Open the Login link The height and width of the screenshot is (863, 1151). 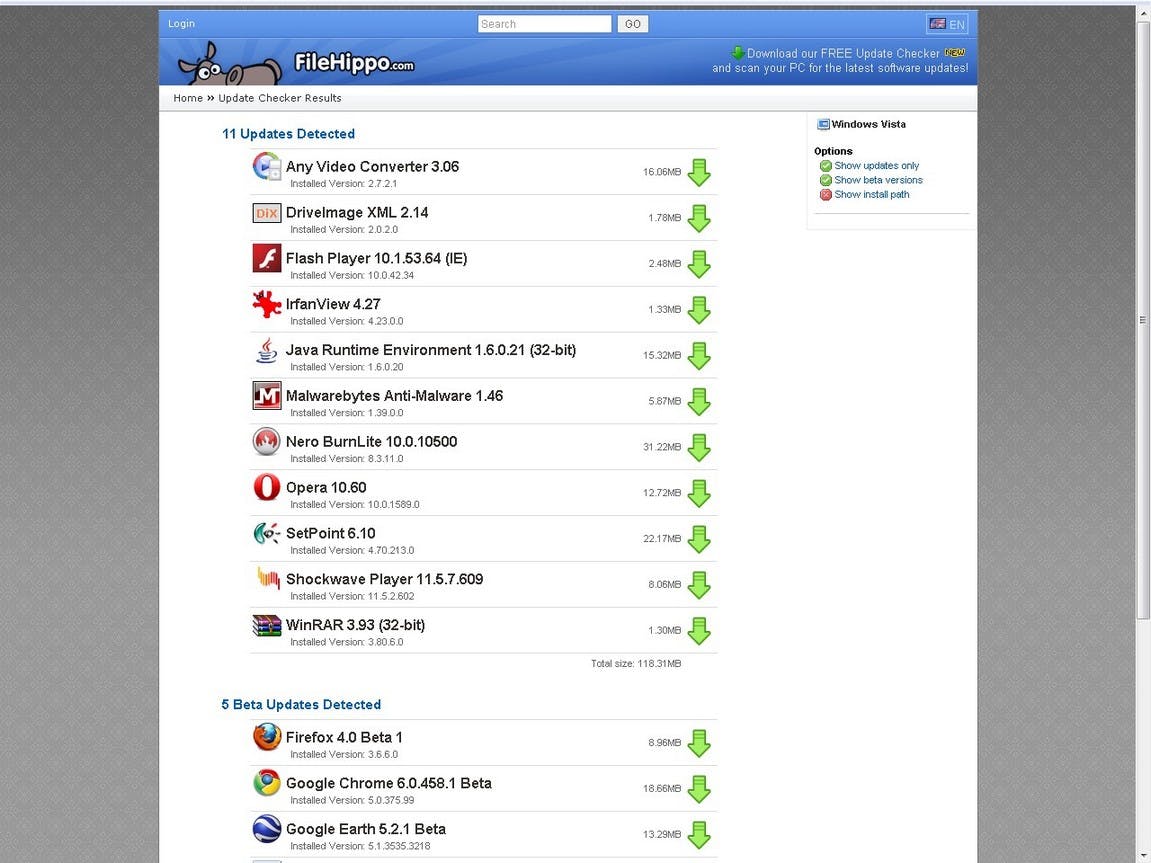point(181,23)
